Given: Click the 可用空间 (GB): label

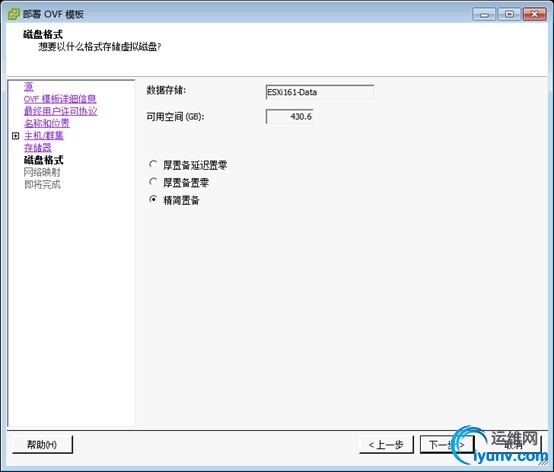Looking at the screenshot, I should pyautogui.click(x=175, y=117).
